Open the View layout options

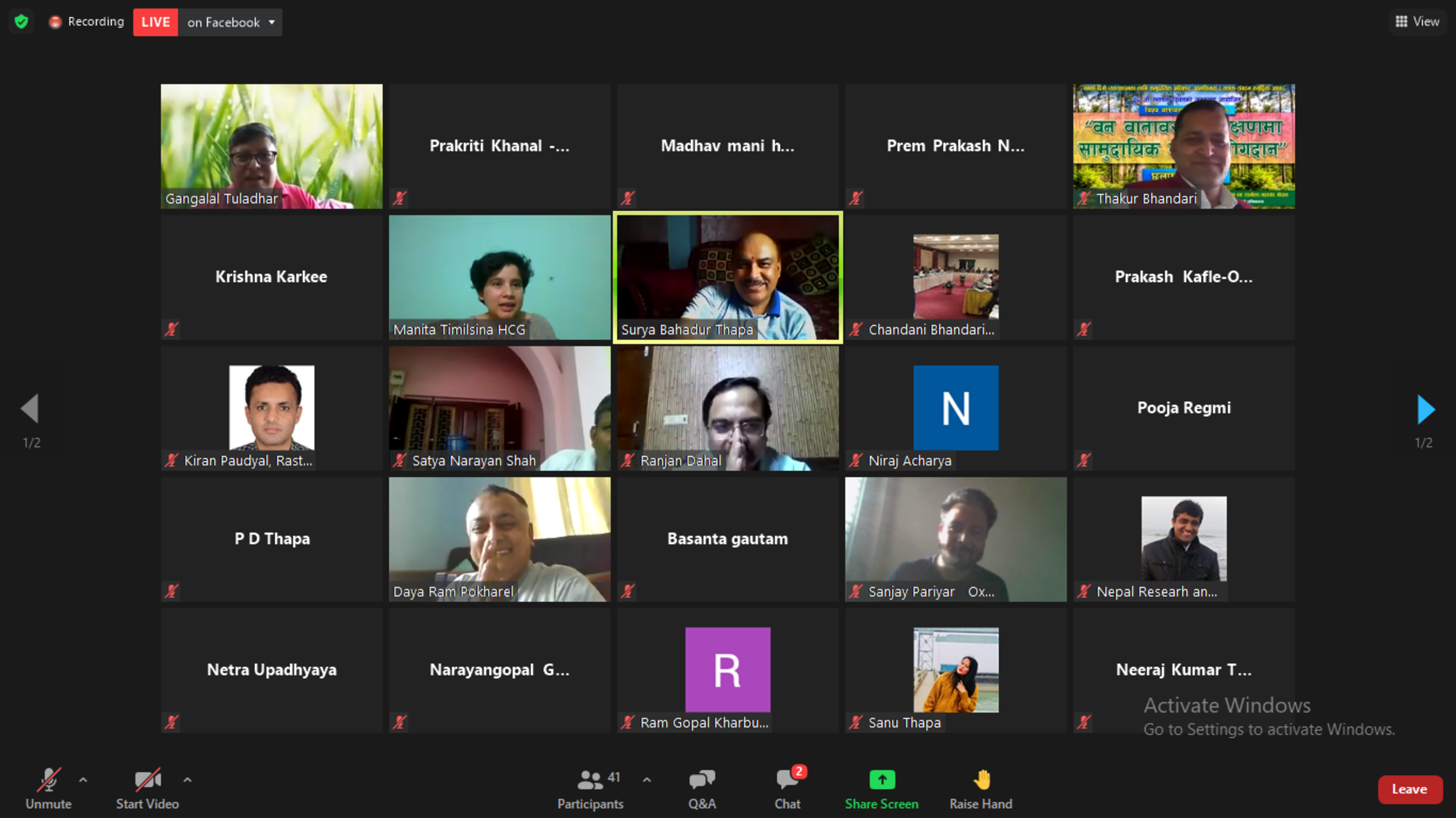(1418, 22)
